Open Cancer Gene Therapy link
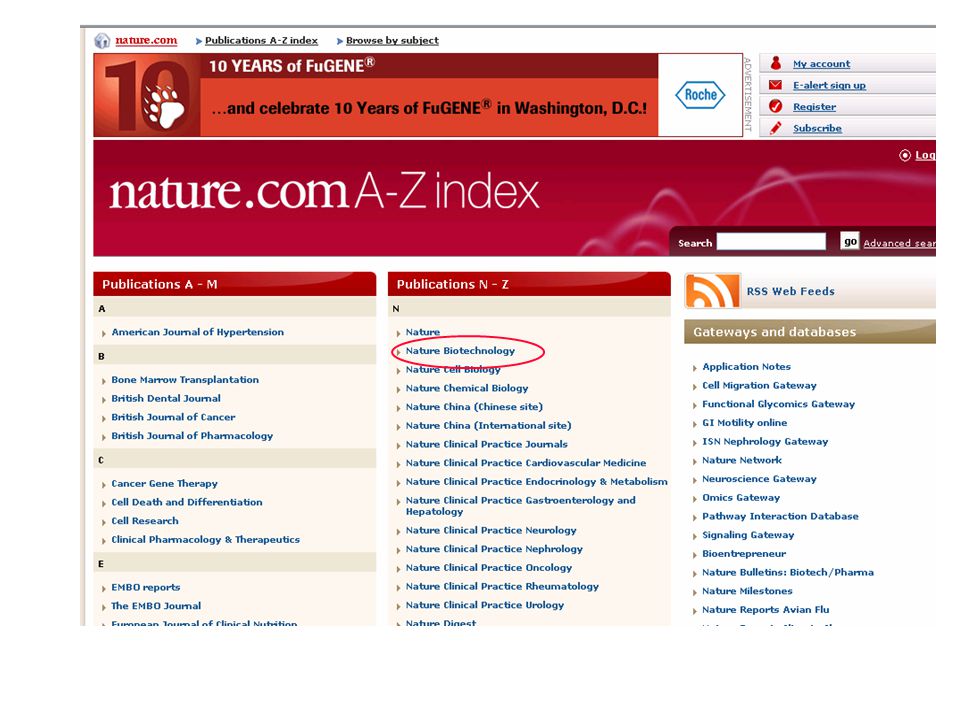The width and height of the screenshot is (960, 720). [x=164, y=484]
